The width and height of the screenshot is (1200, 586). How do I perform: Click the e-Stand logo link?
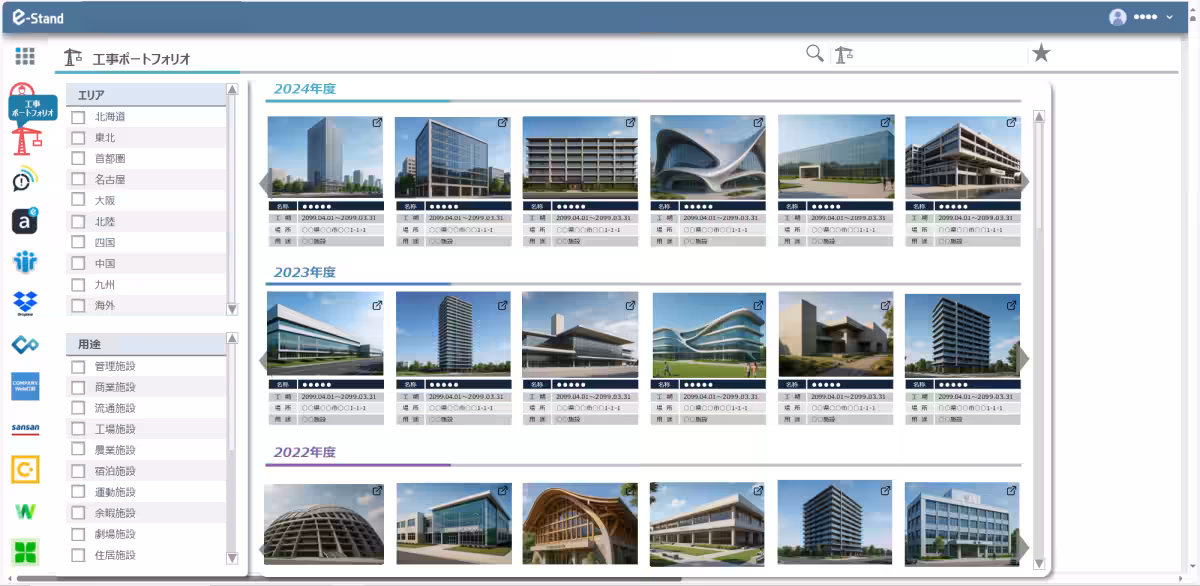[x=38, y=17]
